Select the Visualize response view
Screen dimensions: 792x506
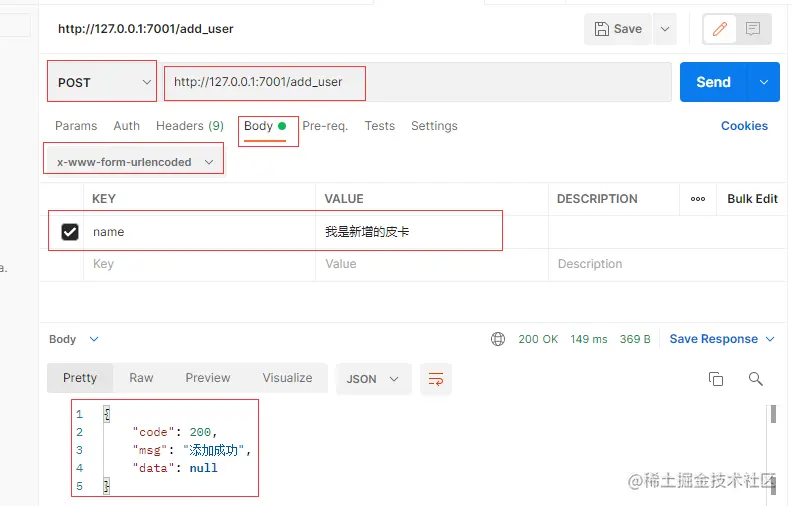tap(287, 378)
